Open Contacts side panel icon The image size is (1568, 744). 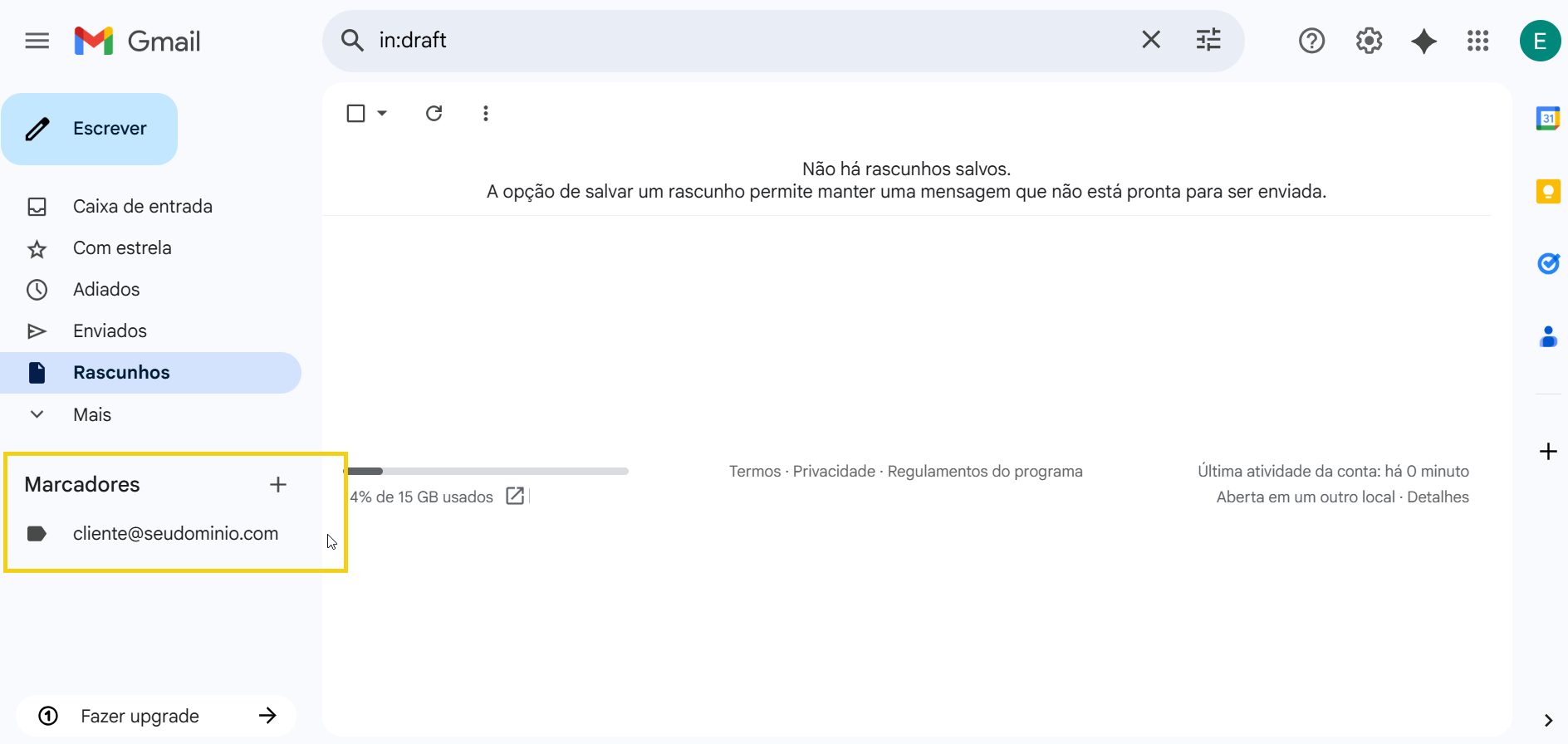[x=1548, y=336]
